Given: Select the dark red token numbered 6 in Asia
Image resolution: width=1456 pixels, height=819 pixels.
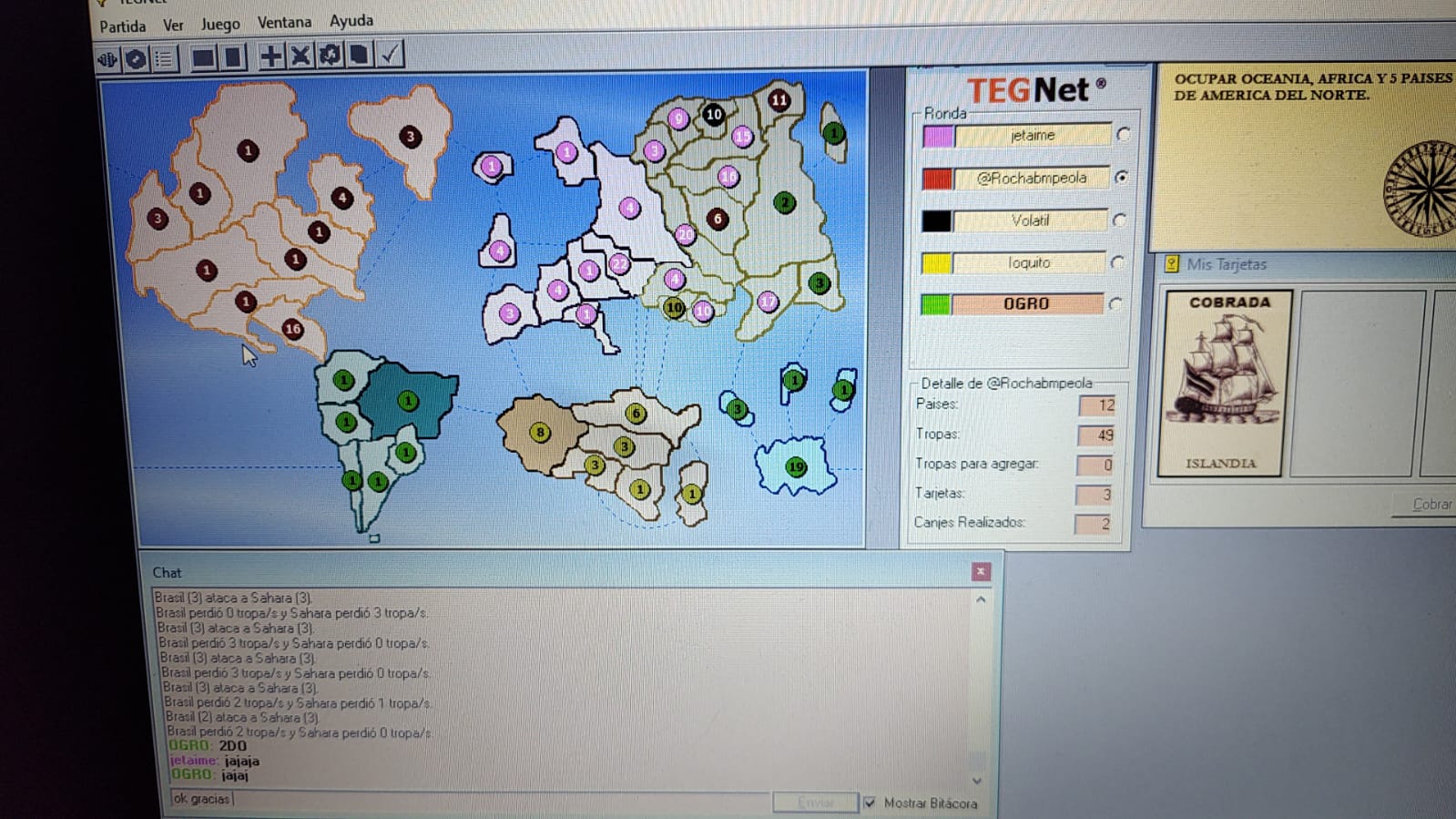Looking at the screenshot, I should 718,219.
